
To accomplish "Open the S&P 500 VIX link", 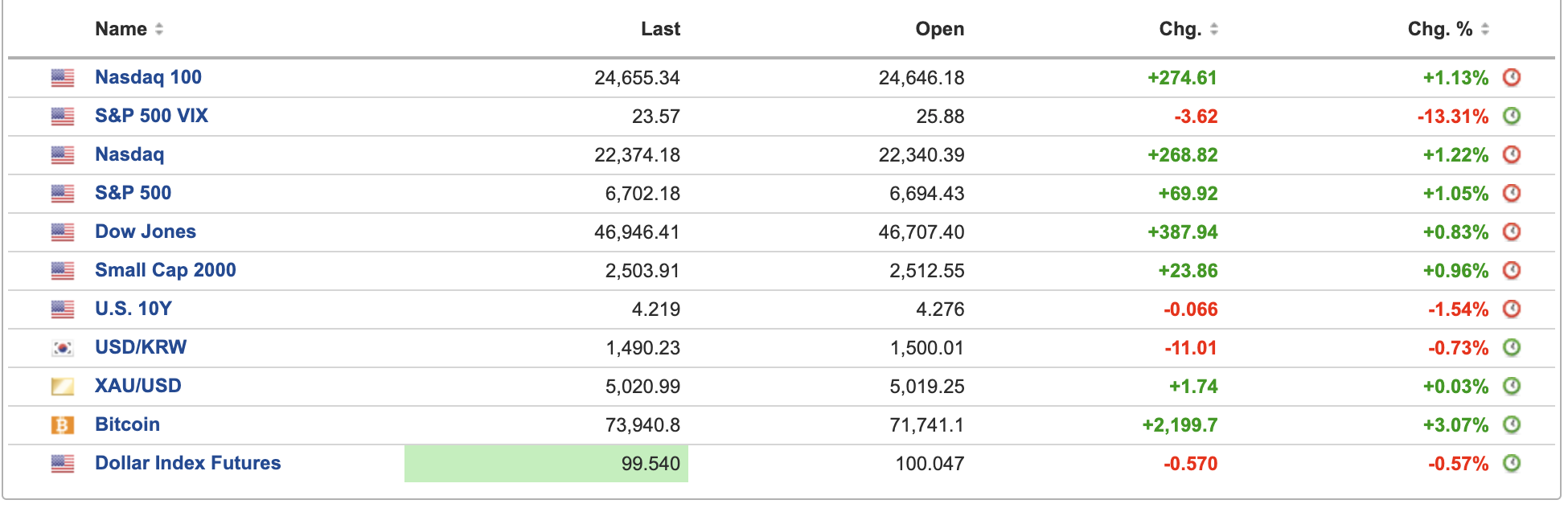I will point(151,116).
